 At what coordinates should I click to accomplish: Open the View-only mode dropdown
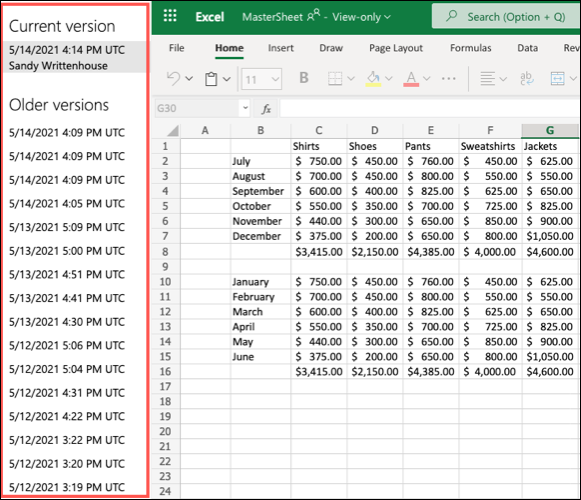coord(361,17)
